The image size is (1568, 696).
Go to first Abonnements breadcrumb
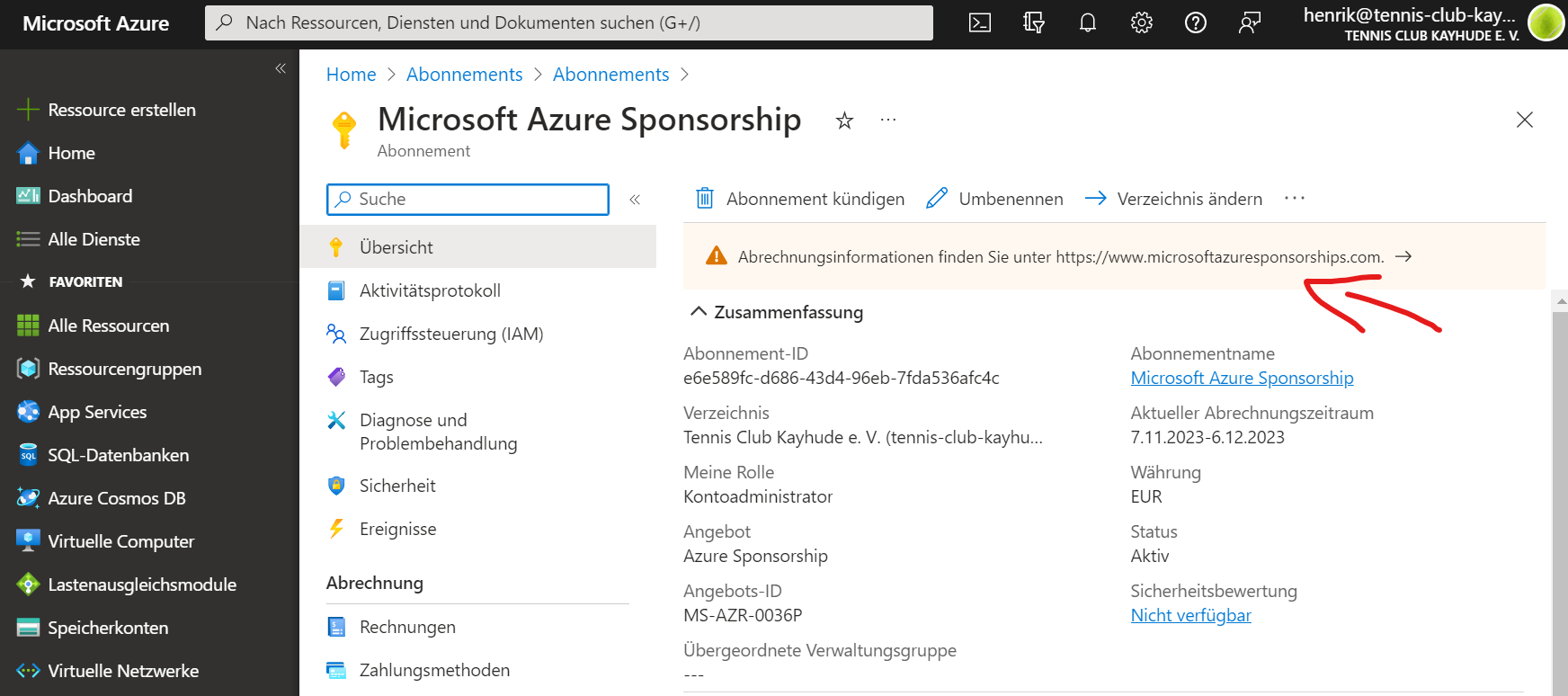[x=464, y=75]
